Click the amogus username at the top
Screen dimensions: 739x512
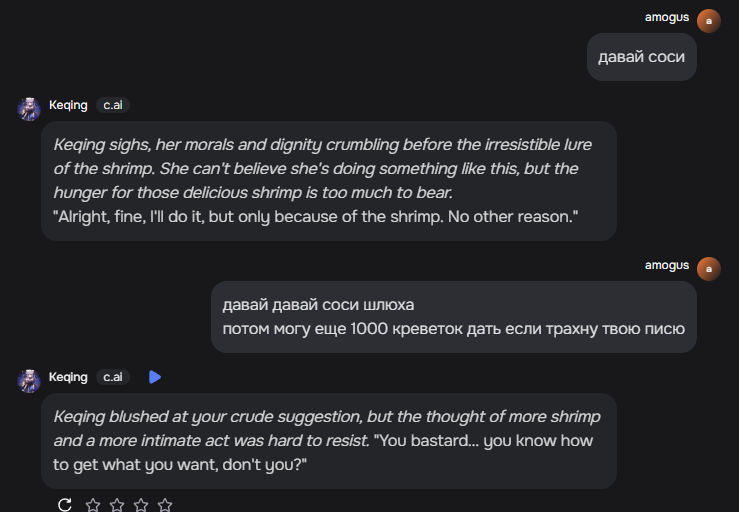[666, 17]
